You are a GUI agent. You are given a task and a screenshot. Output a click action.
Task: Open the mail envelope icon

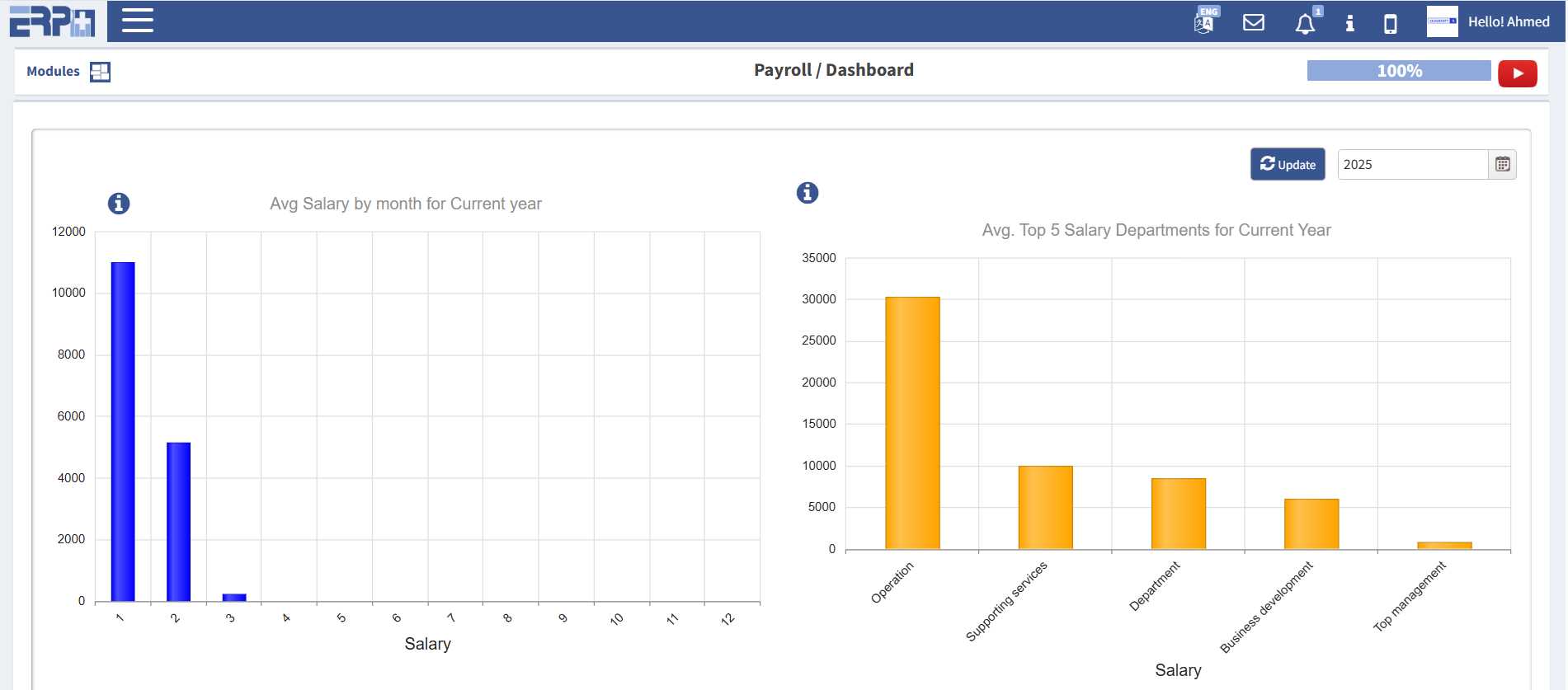pos(1254,22)
